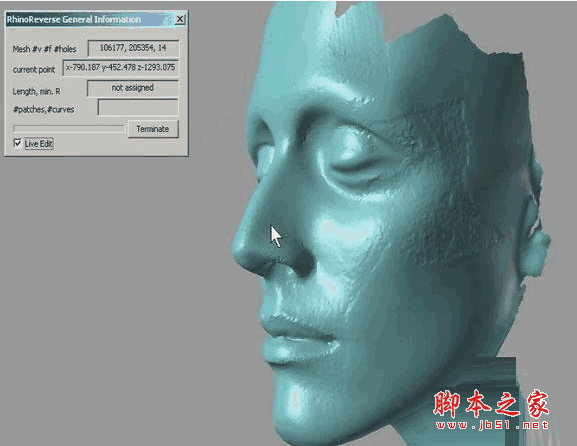This screenshot has width=577, height=446.
Task: Close the RhinoReverse General Information dialog
Action: [x=180, y=19]
